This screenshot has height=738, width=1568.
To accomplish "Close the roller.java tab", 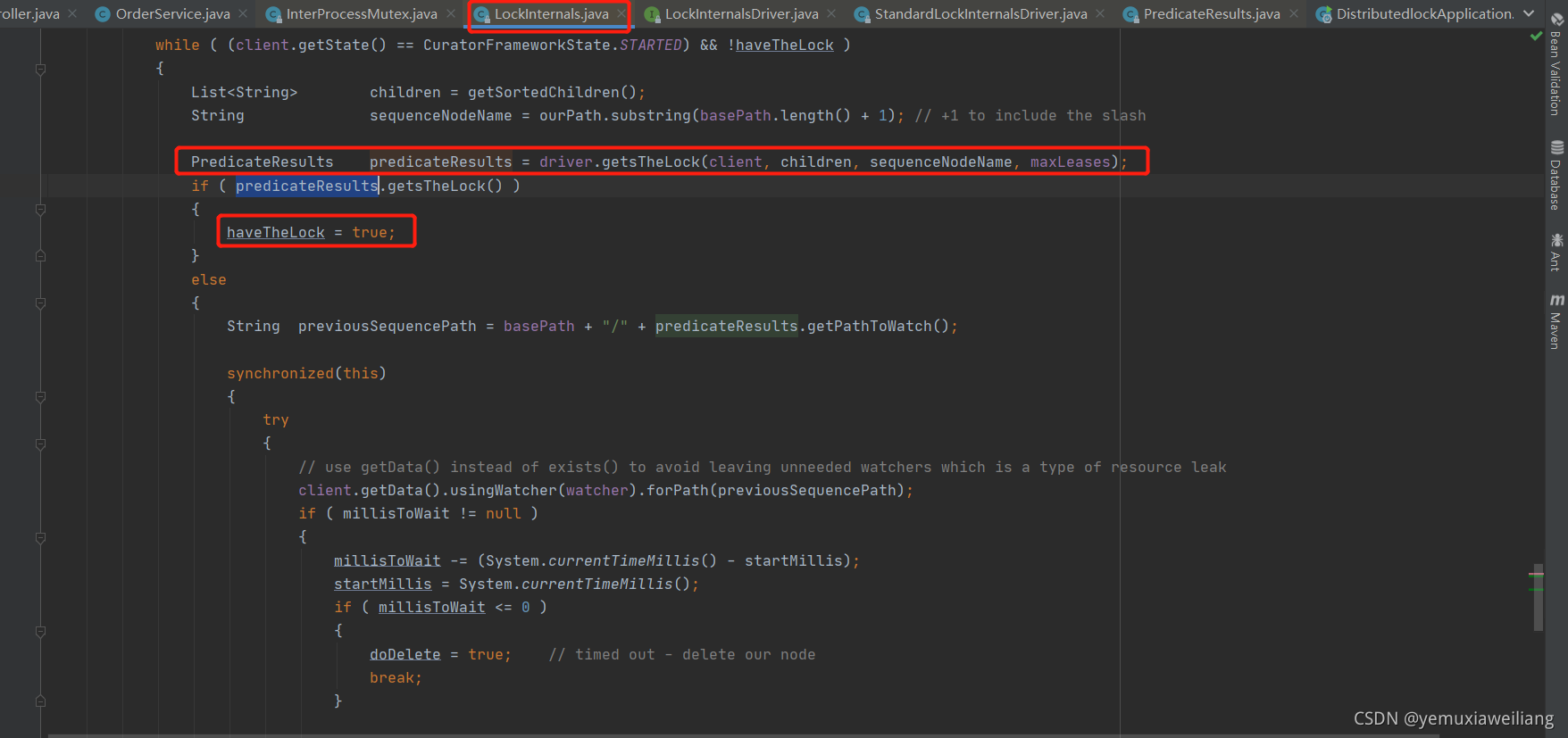I will (72, 14).
